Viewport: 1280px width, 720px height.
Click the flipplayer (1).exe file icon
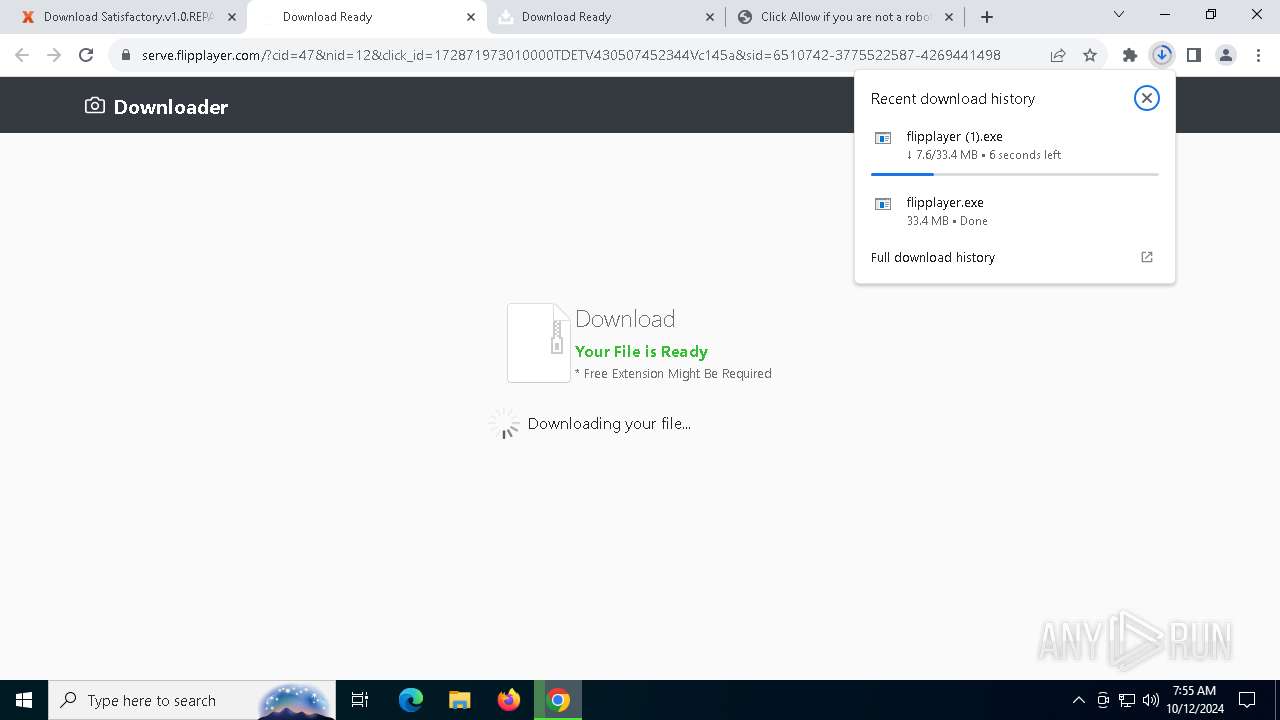tap(883, 138)
